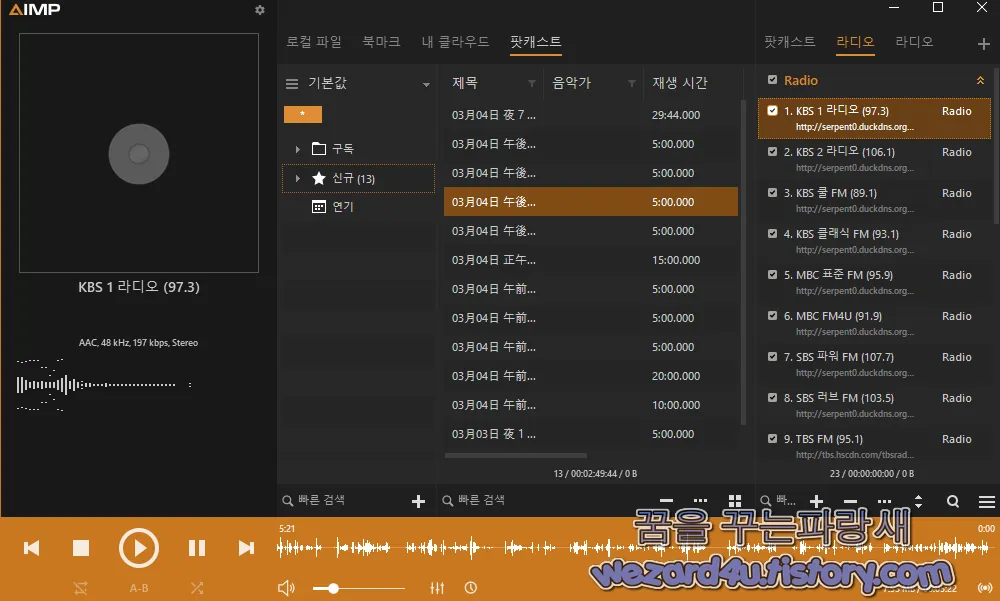This screenshot has height=601, width=1000.
Task: Open the hamburger menu at bottom right
Action: [986, 501]
